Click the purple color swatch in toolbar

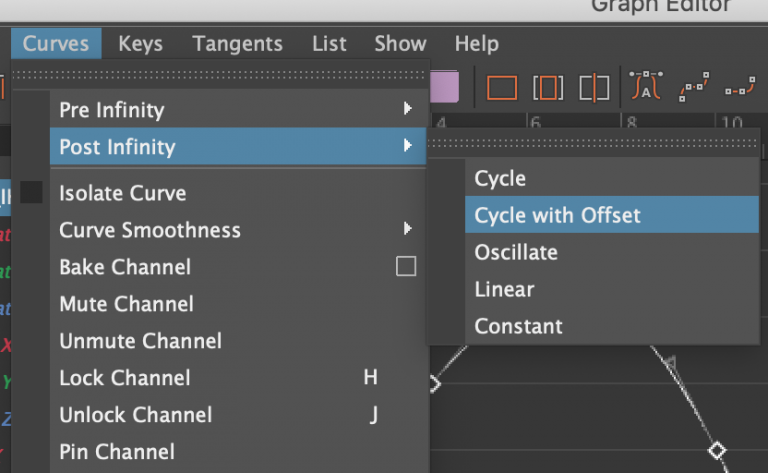[445, 87]
